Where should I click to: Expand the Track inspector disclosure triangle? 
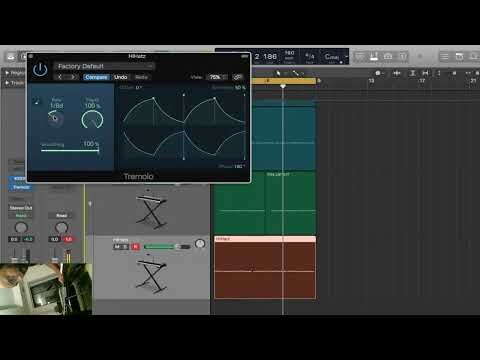point(7,82)
